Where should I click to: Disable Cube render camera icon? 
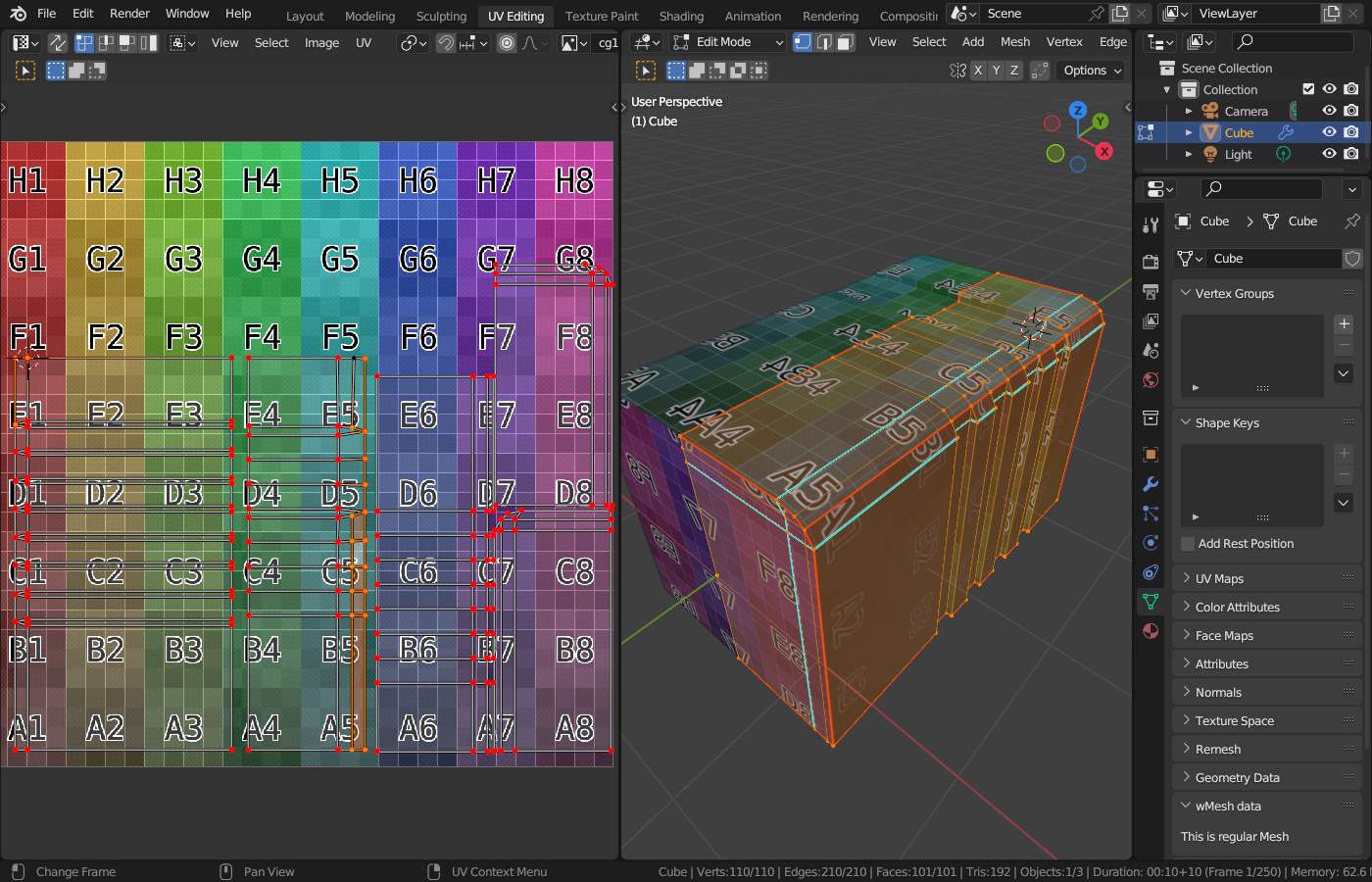pyautogui.click(x=1351, y=132)
